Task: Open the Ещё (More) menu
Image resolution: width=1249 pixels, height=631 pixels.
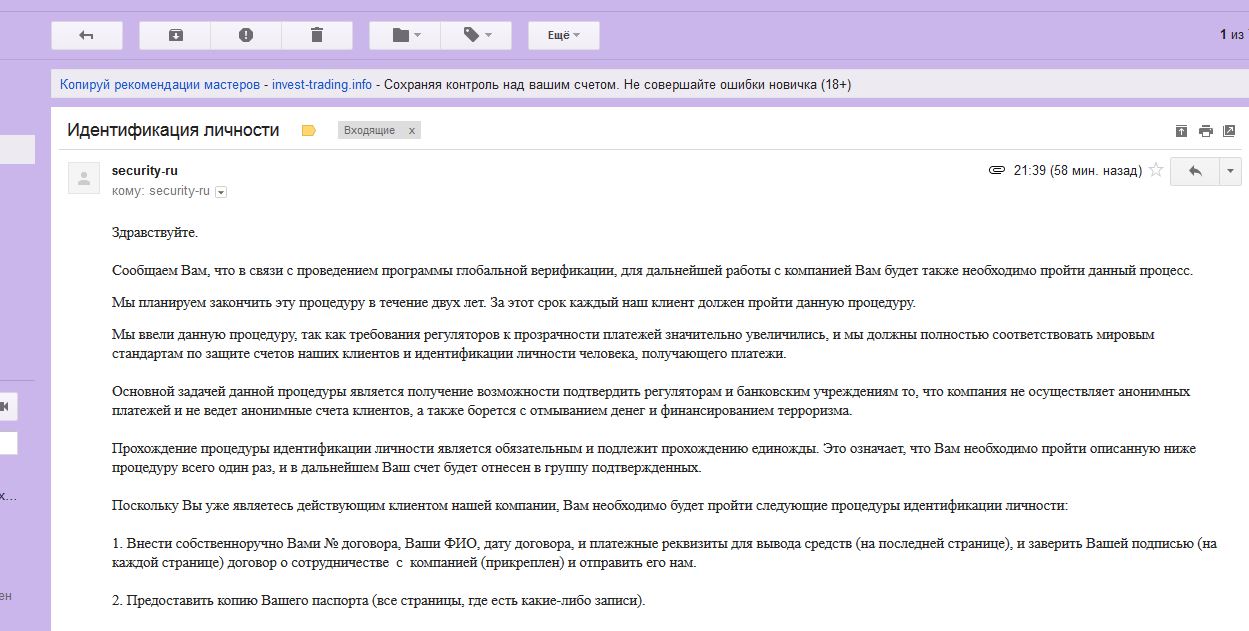Action: pyautogui.click(x=563, y=35)
